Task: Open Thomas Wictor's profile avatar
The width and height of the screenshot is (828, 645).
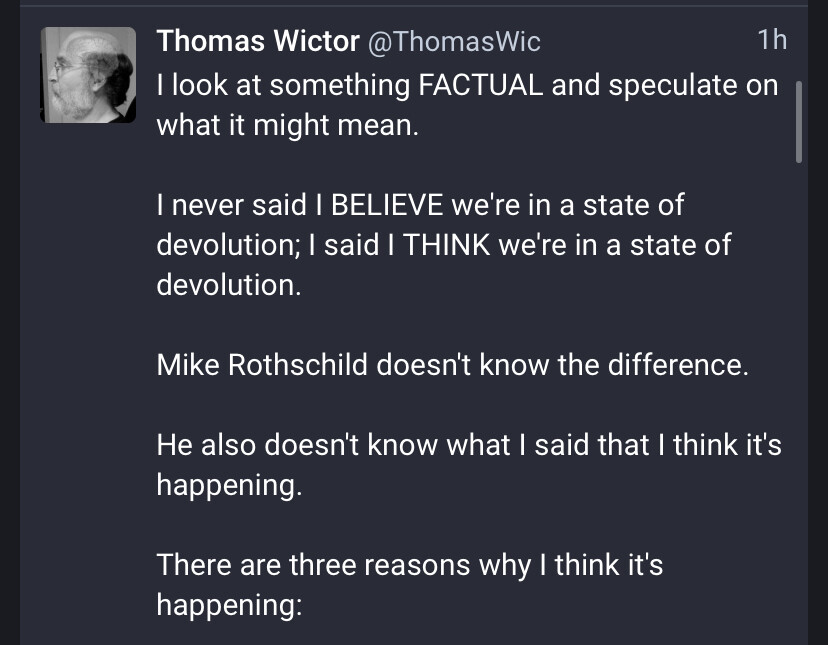Action: [x=87, y=75]
